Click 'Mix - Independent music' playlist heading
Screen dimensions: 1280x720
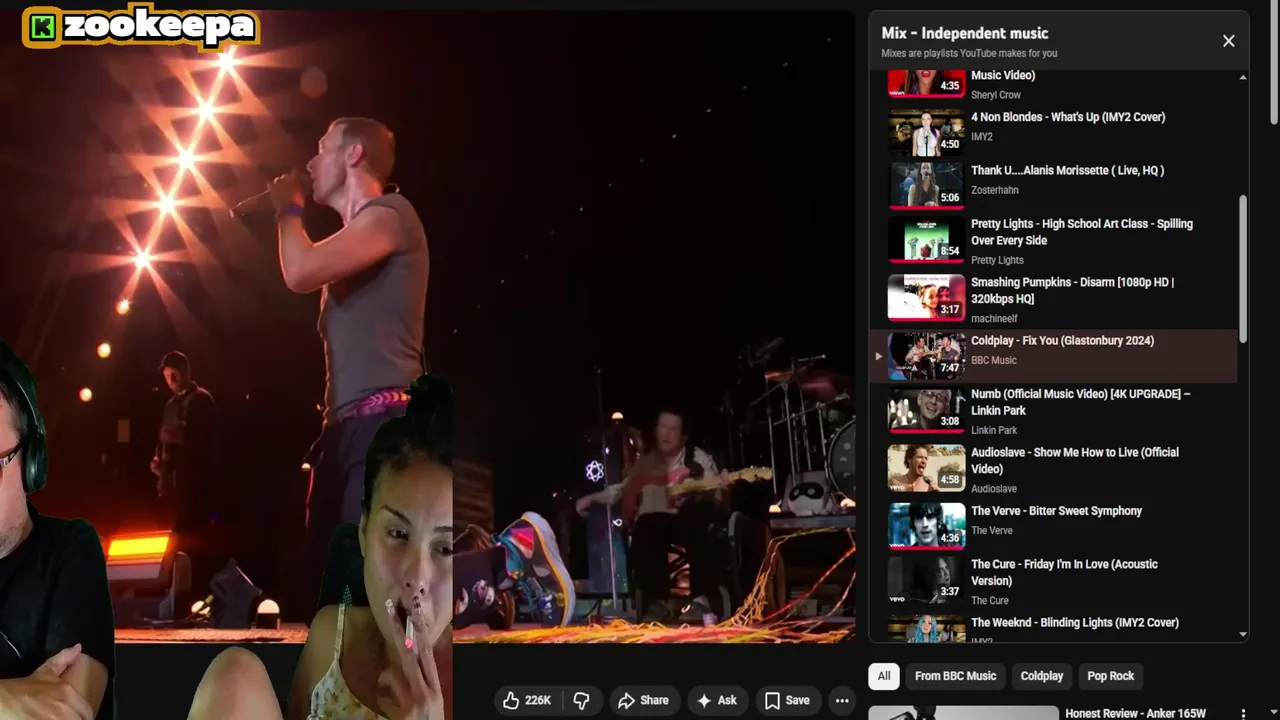point(964,33)
